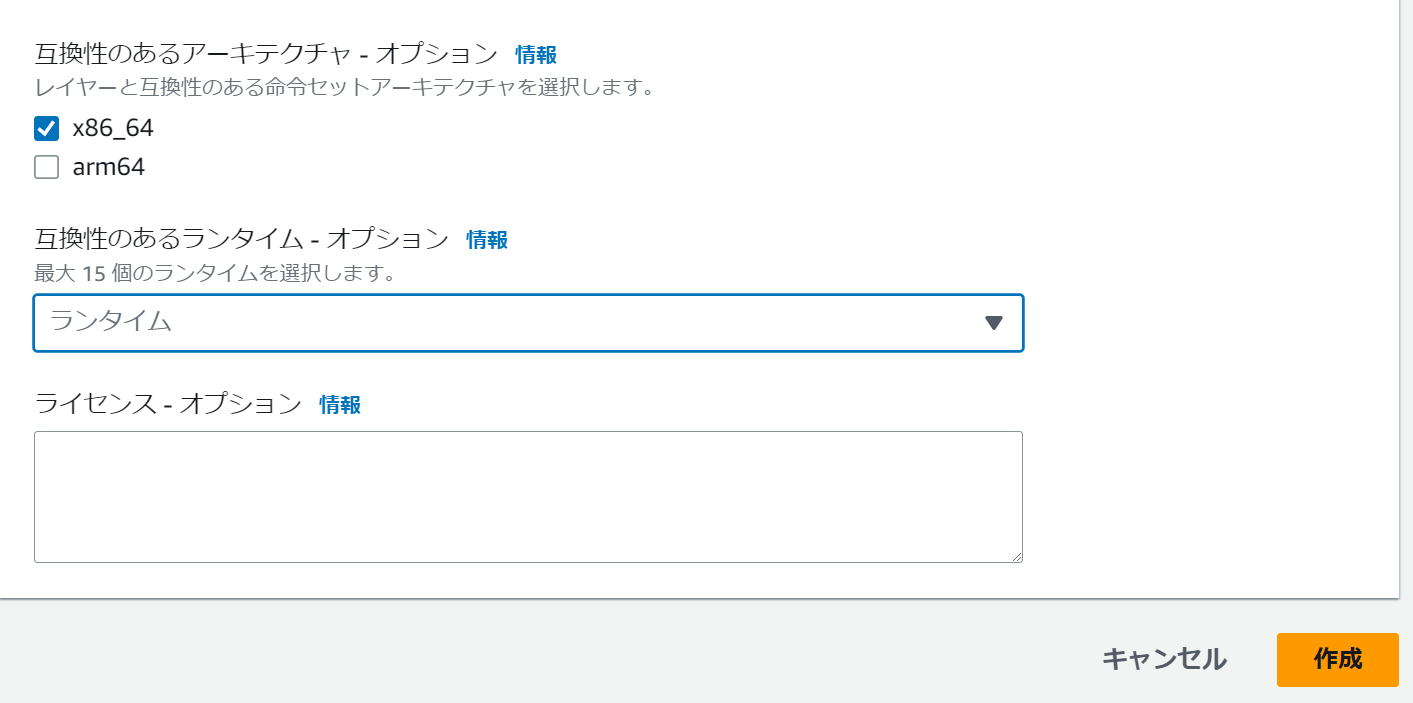Click the 情報 link beside license section
The width and height of the screenshot is (1413, 703).
point(341,404)
